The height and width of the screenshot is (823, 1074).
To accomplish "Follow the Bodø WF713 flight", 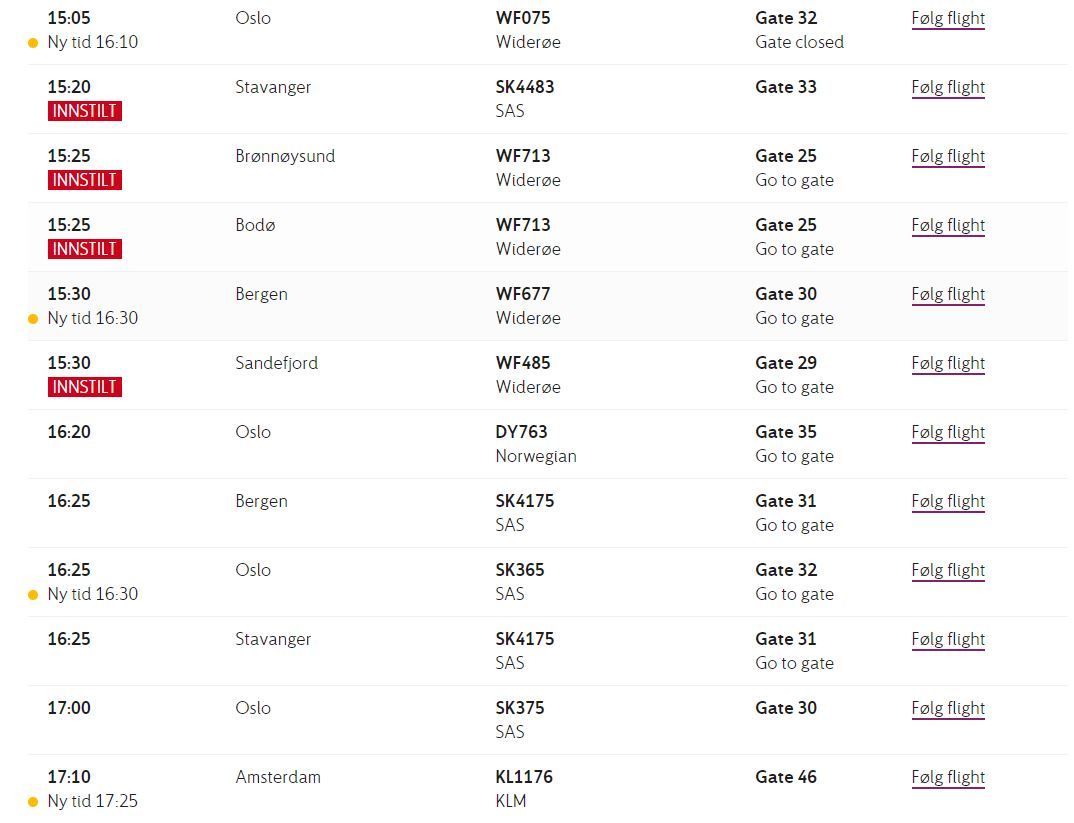I will 948,226.
